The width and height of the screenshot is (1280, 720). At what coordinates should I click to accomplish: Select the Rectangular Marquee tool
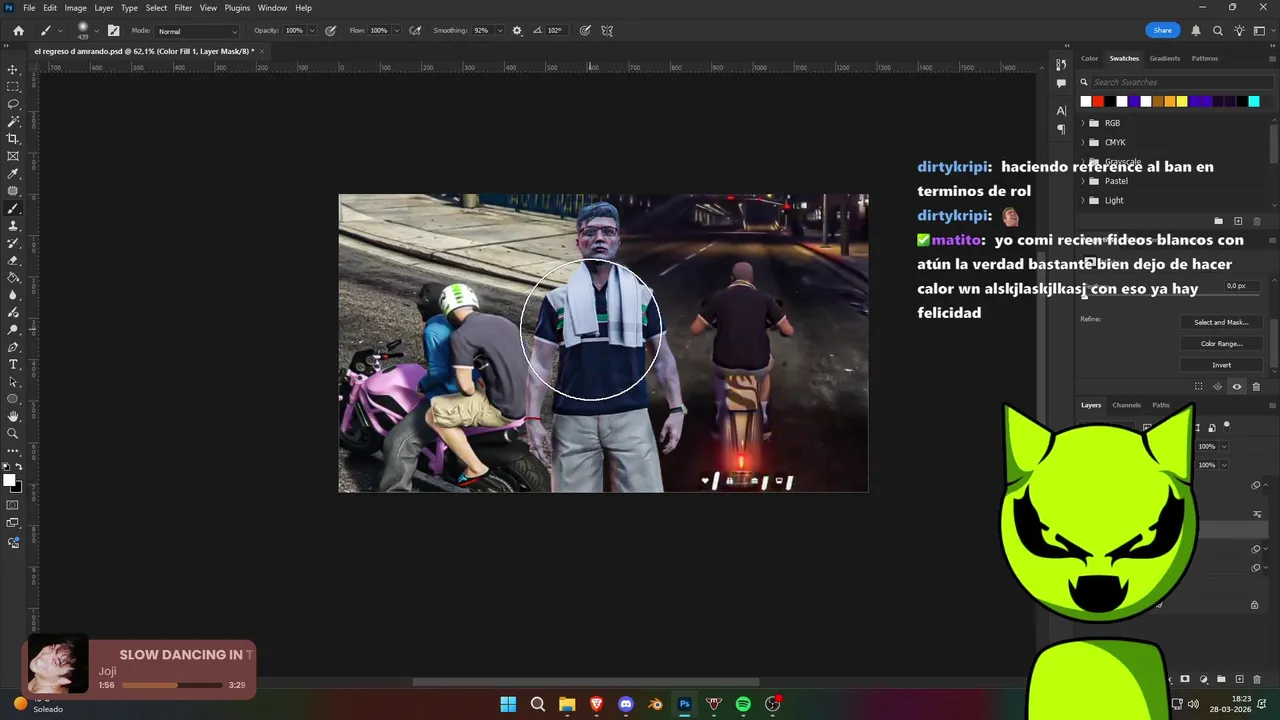(x=13, y=87)
